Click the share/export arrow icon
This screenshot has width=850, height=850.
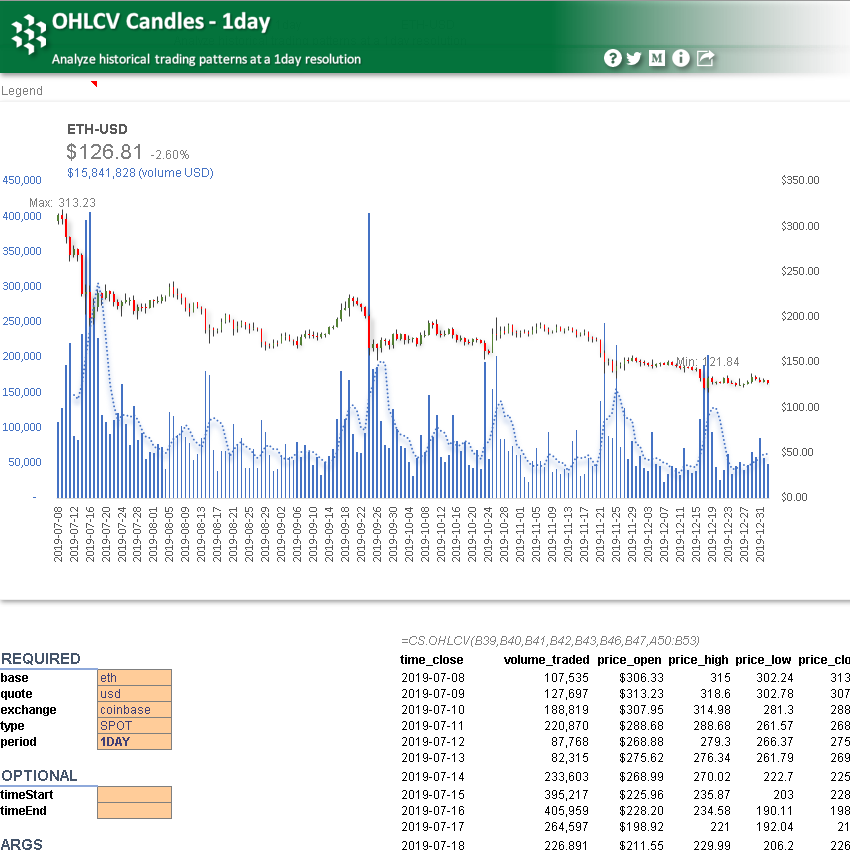click(x=705, y=58)
